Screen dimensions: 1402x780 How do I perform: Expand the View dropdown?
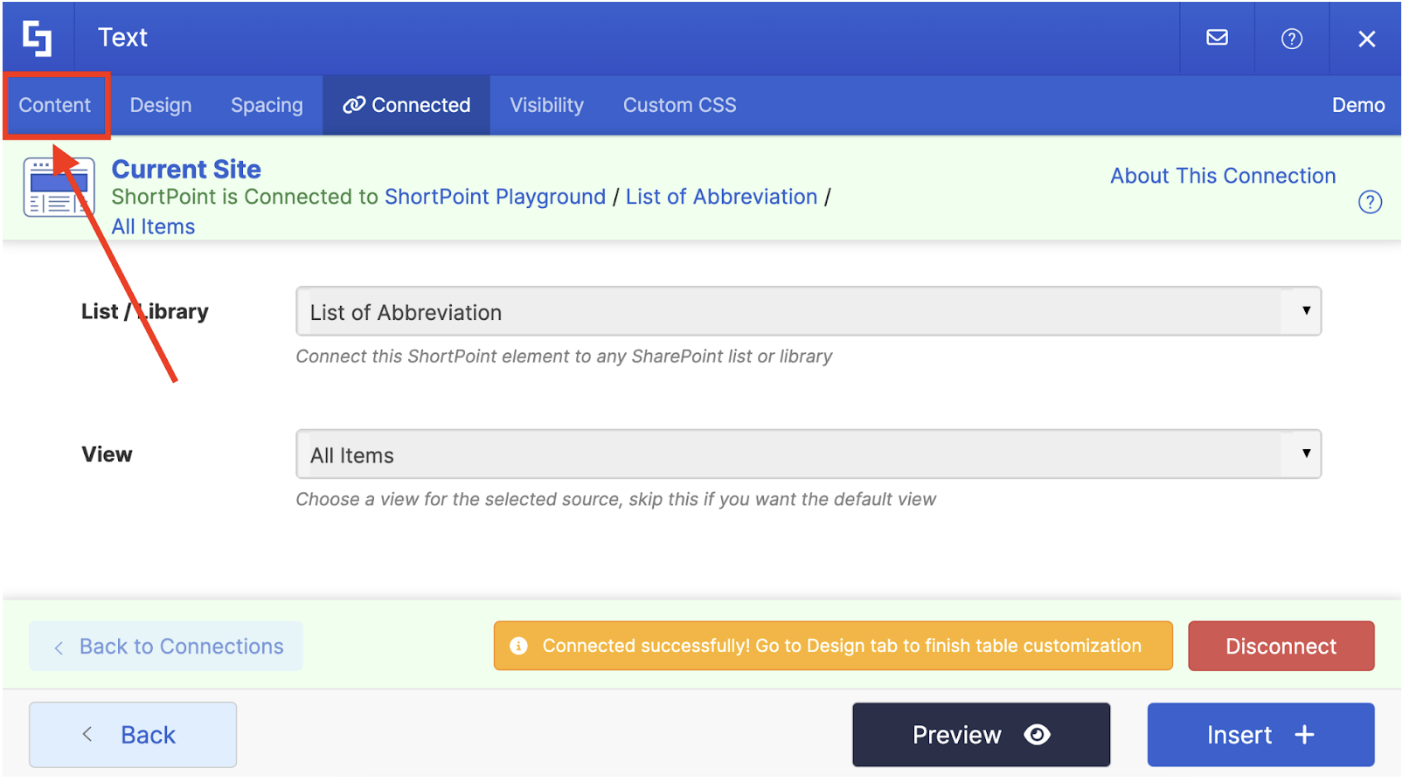click(x=808, y=455)
